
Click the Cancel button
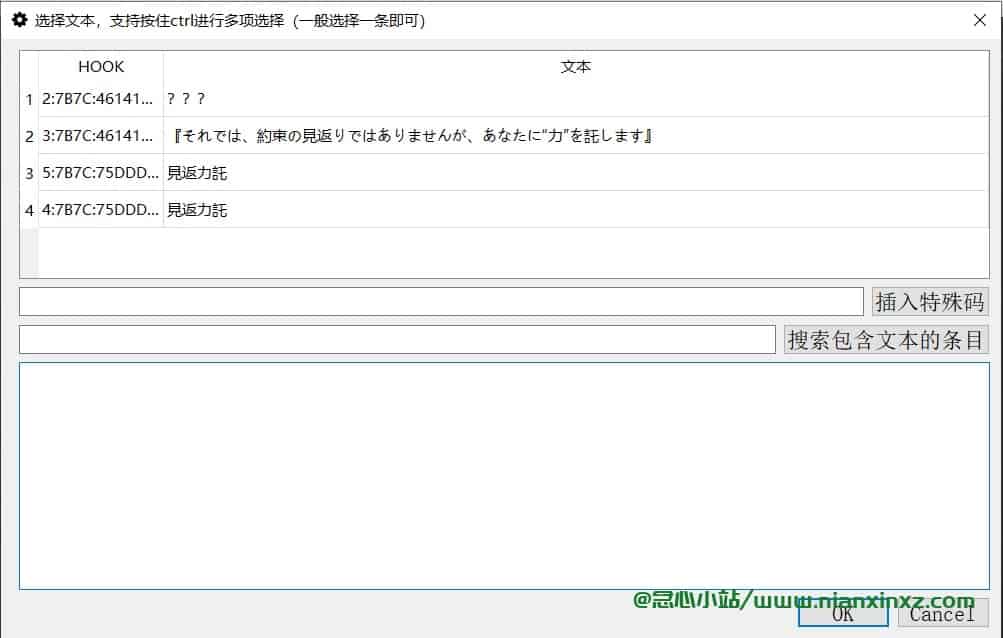click(943, 614)
